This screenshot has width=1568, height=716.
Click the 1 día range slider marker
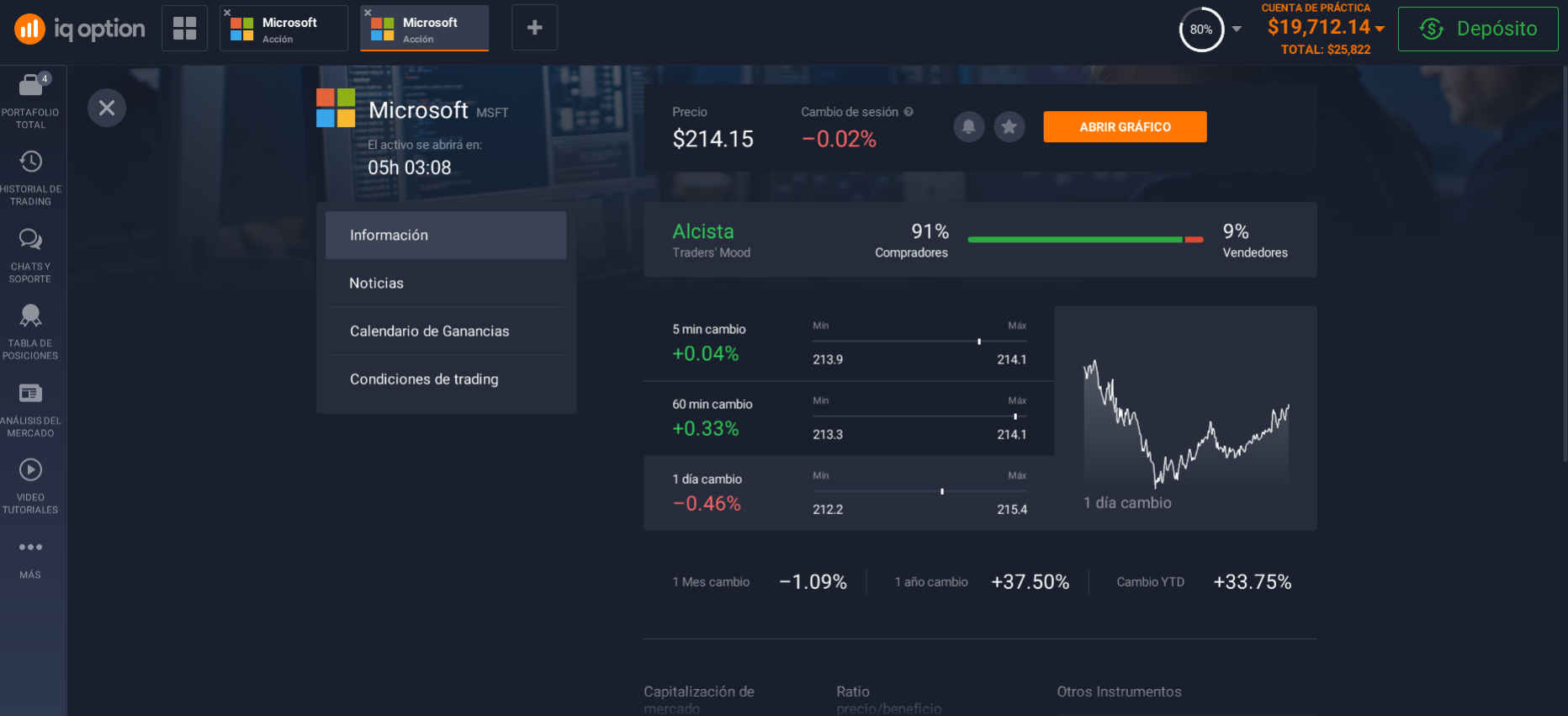point(942,491)
